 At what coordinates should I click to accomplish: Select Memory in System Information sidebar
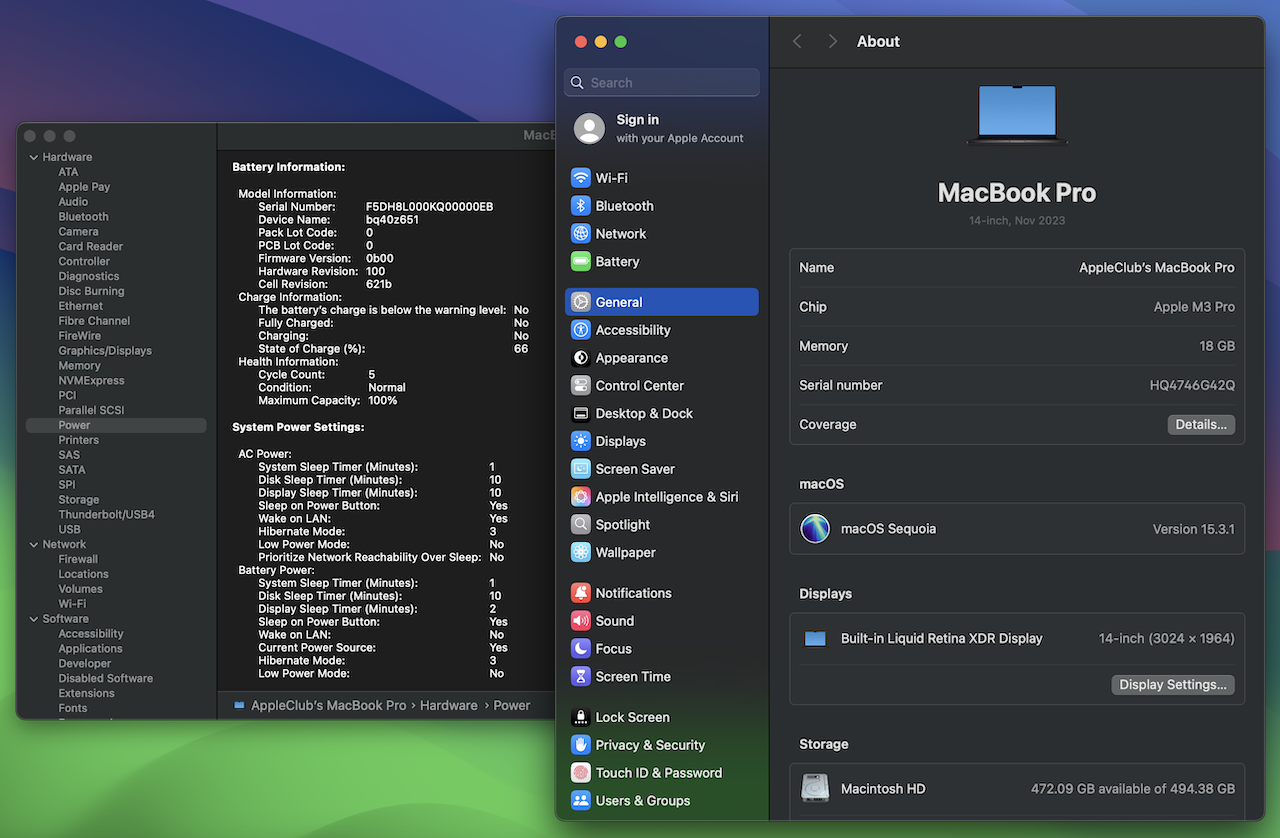pos(79,366)
